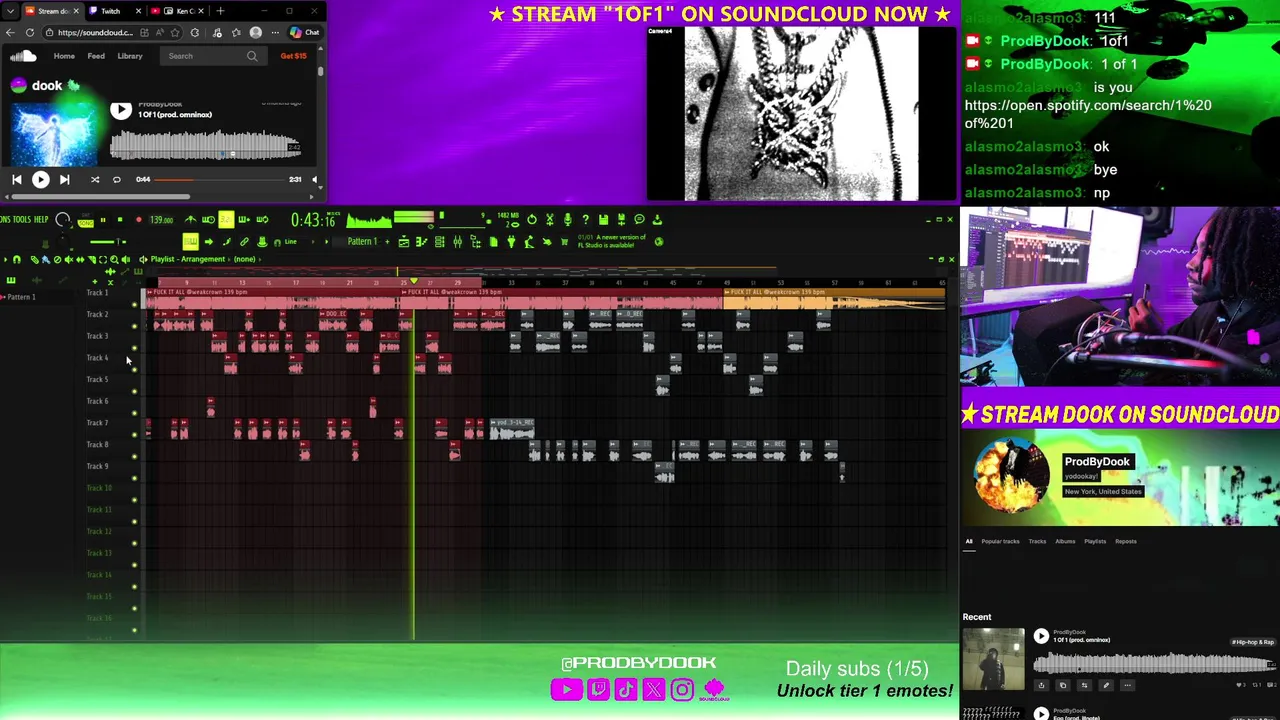The height and width of the screenshot is (720, 1280).
Task: Click the link icon in FL toolbar
Action: (244, 242)
